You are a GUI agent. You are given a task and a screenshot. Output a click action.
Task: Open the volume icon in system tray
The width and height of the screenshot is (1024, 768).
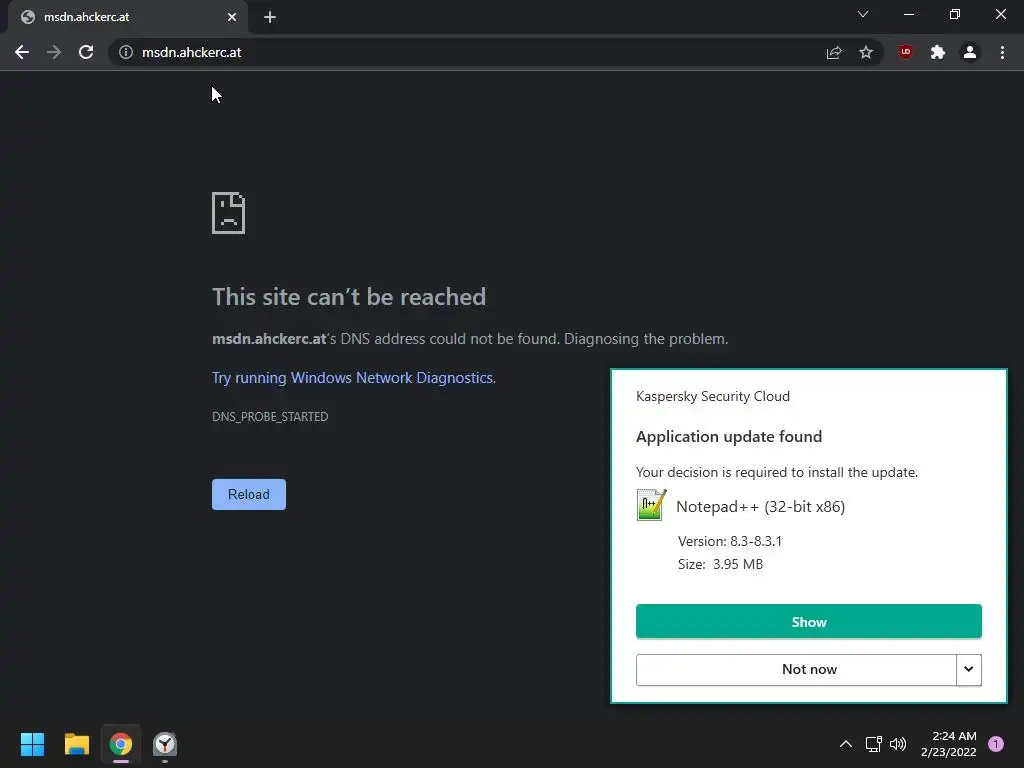[x=898, y=744]
